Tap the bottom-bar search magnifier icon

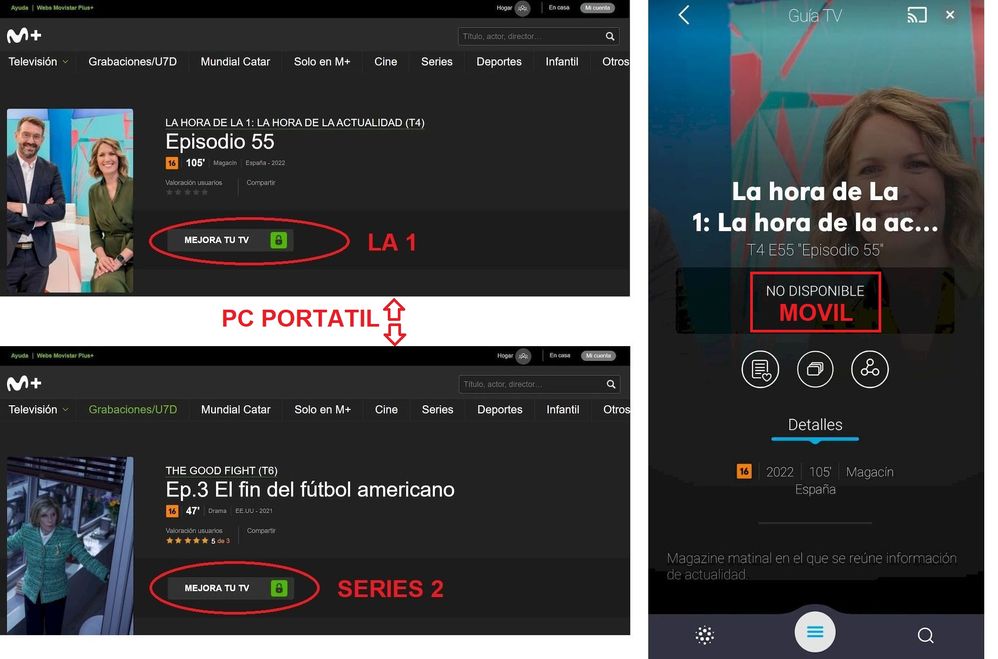925,635
